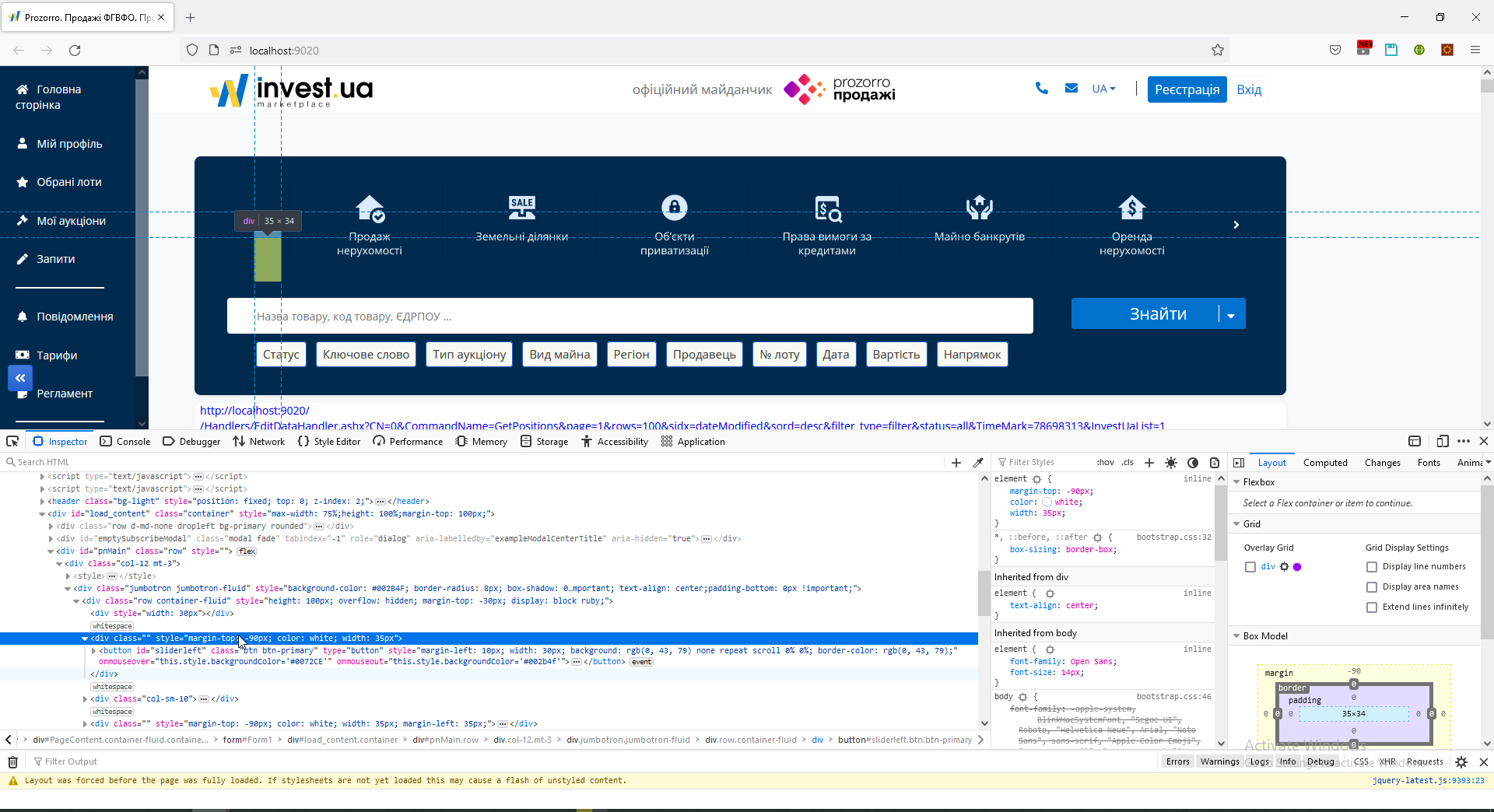Switch to the Computed sidebar tab
Viewport: 1494px width, 812px height.
[x=1325, y=462]
